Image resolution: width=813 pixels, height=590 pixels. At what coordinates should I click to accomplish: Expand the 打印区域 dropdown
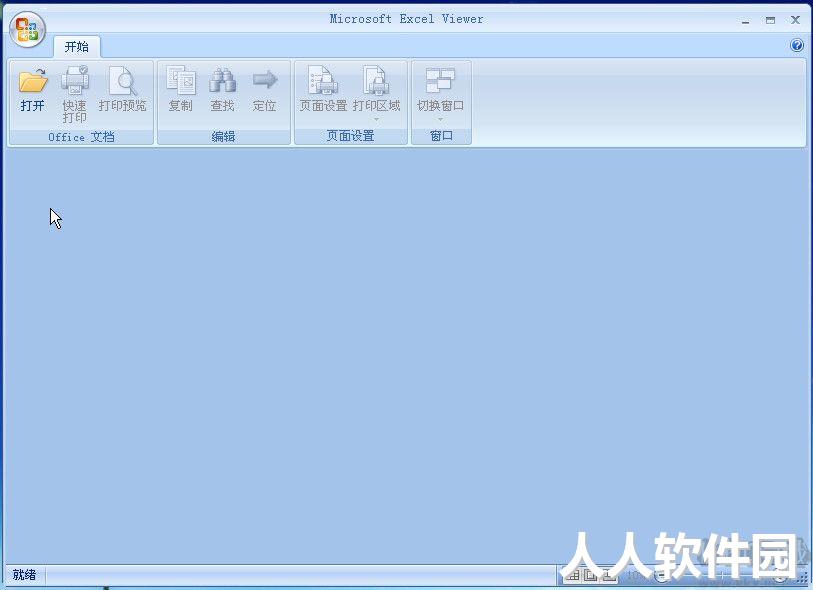pyautogui.click(x=376, y=120)
